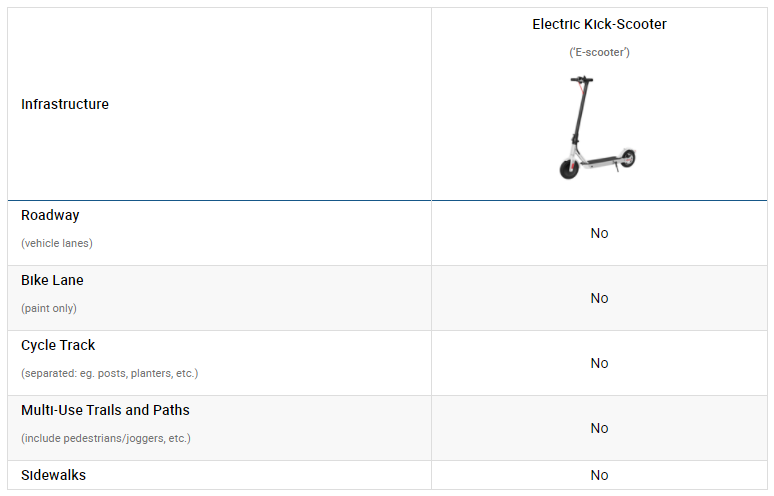Click the "No" value for Bike Lane
The width and height of the screenshot is (774, 496).
599,298
